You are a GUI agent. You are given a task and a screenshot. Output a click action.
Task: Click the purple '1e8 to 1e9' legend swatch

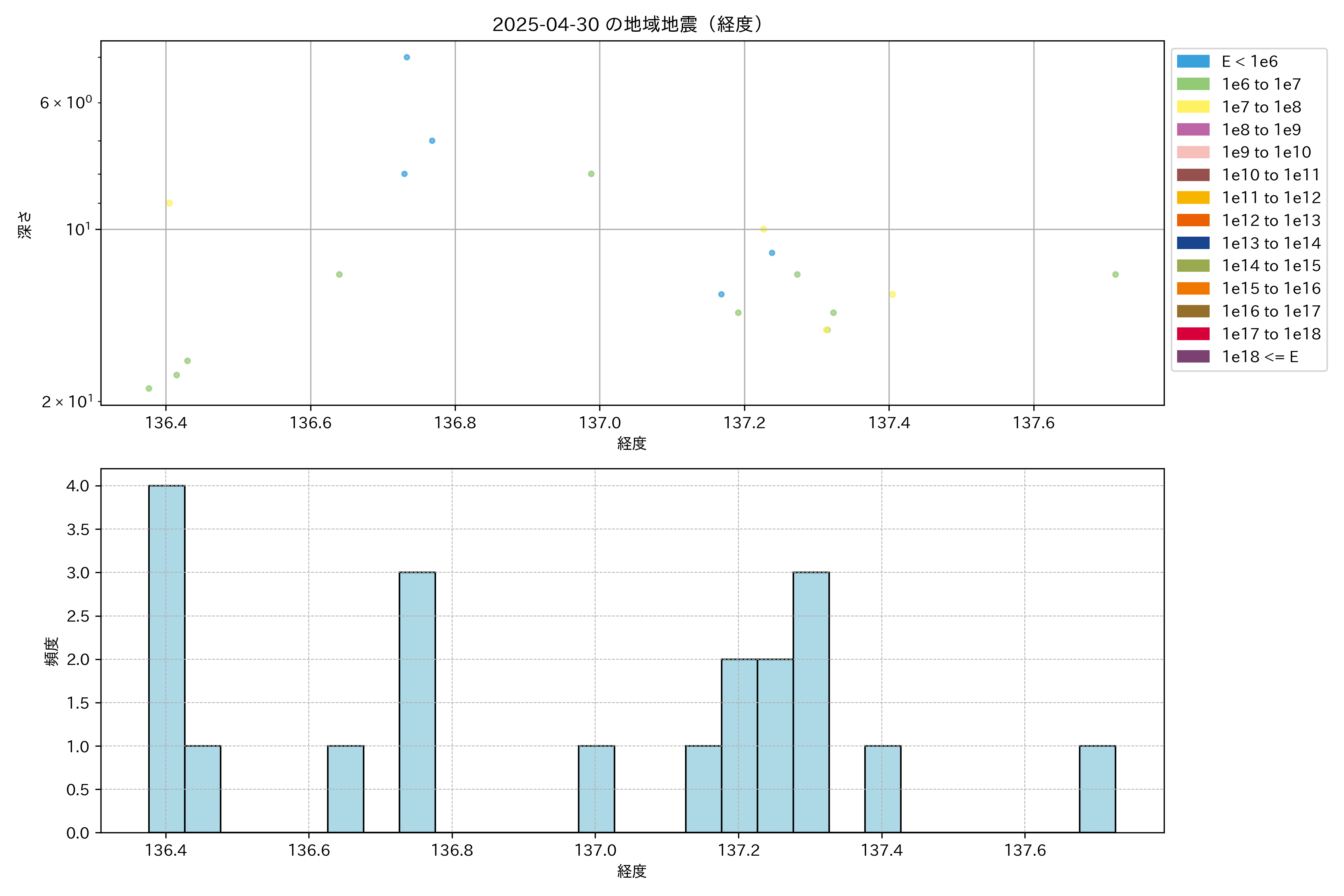coord(1192,130)
